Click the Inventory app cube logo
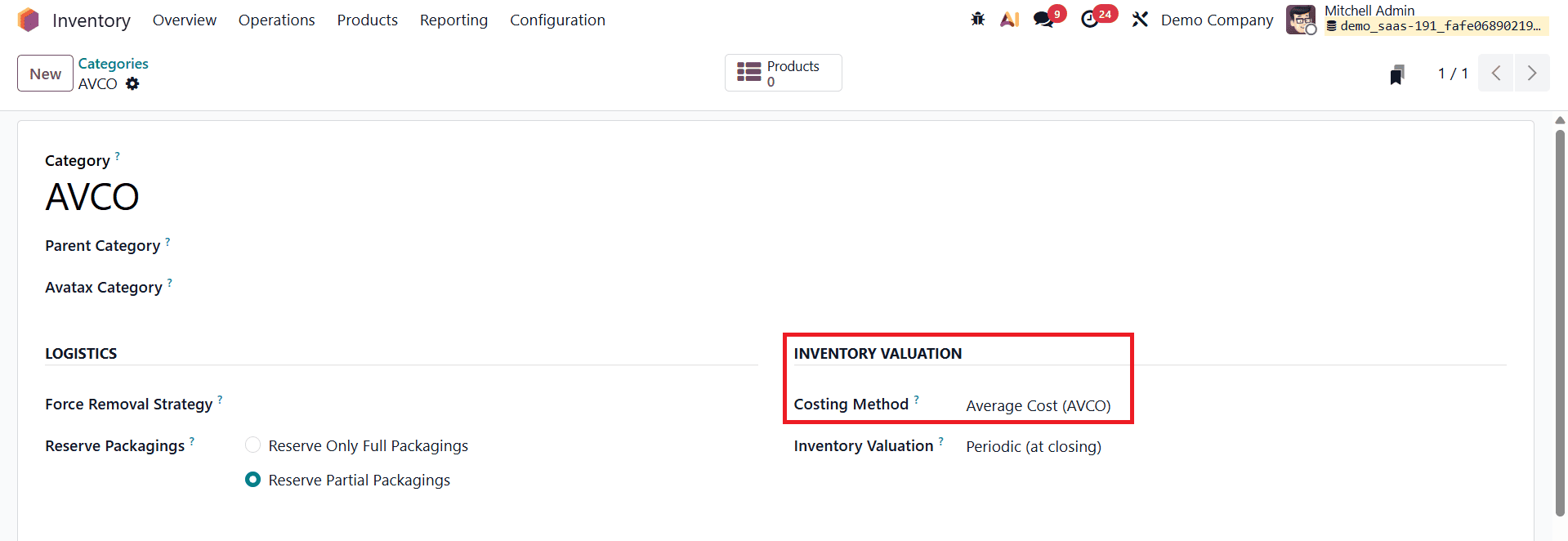The image size is (1568, 541). (x=28, y=19)
